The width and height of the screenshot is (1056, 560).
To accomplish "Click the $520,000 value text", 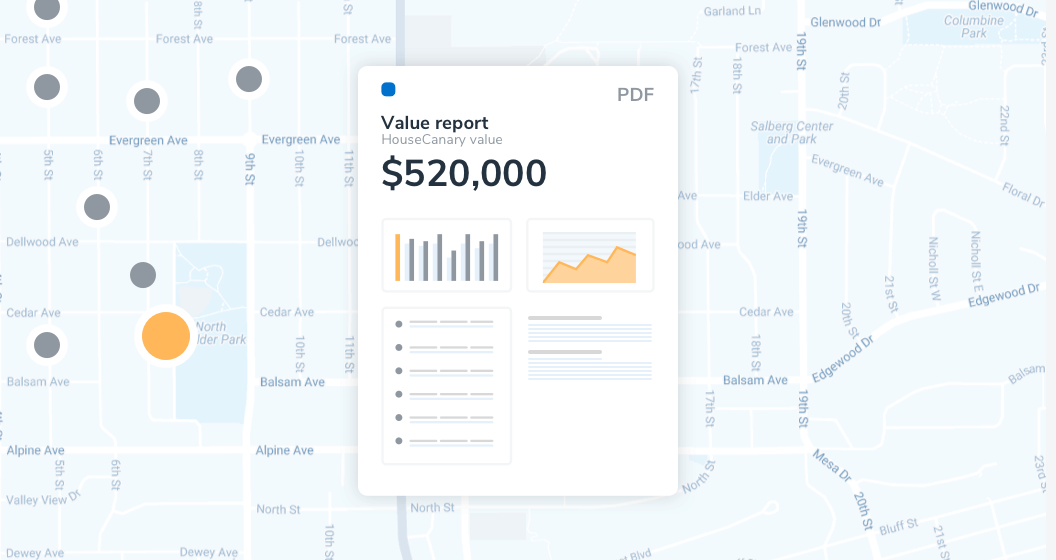I will (x=463, y=173).
